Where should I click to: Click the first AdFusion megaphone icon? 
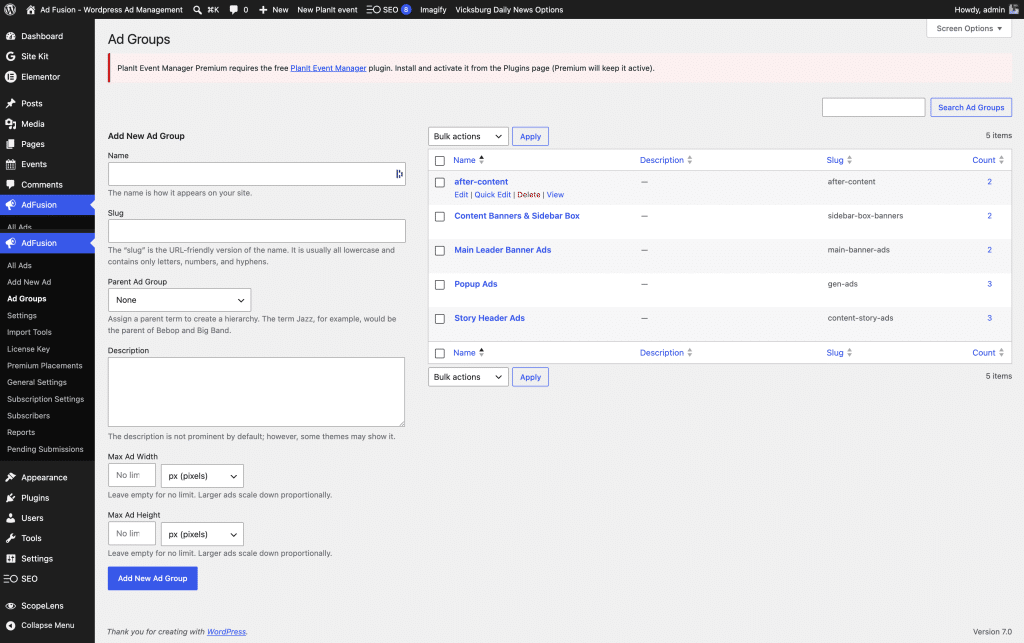pos(10,205)
